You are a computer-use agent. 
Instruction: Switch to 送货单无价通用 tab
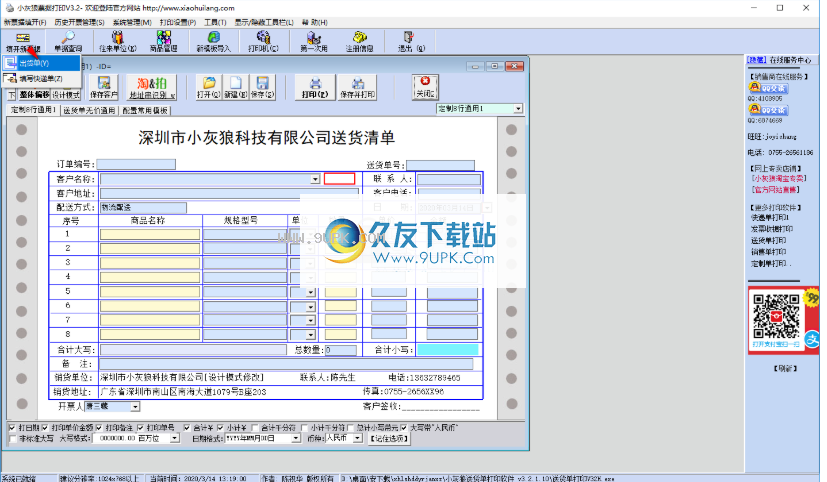coord(89,111)
